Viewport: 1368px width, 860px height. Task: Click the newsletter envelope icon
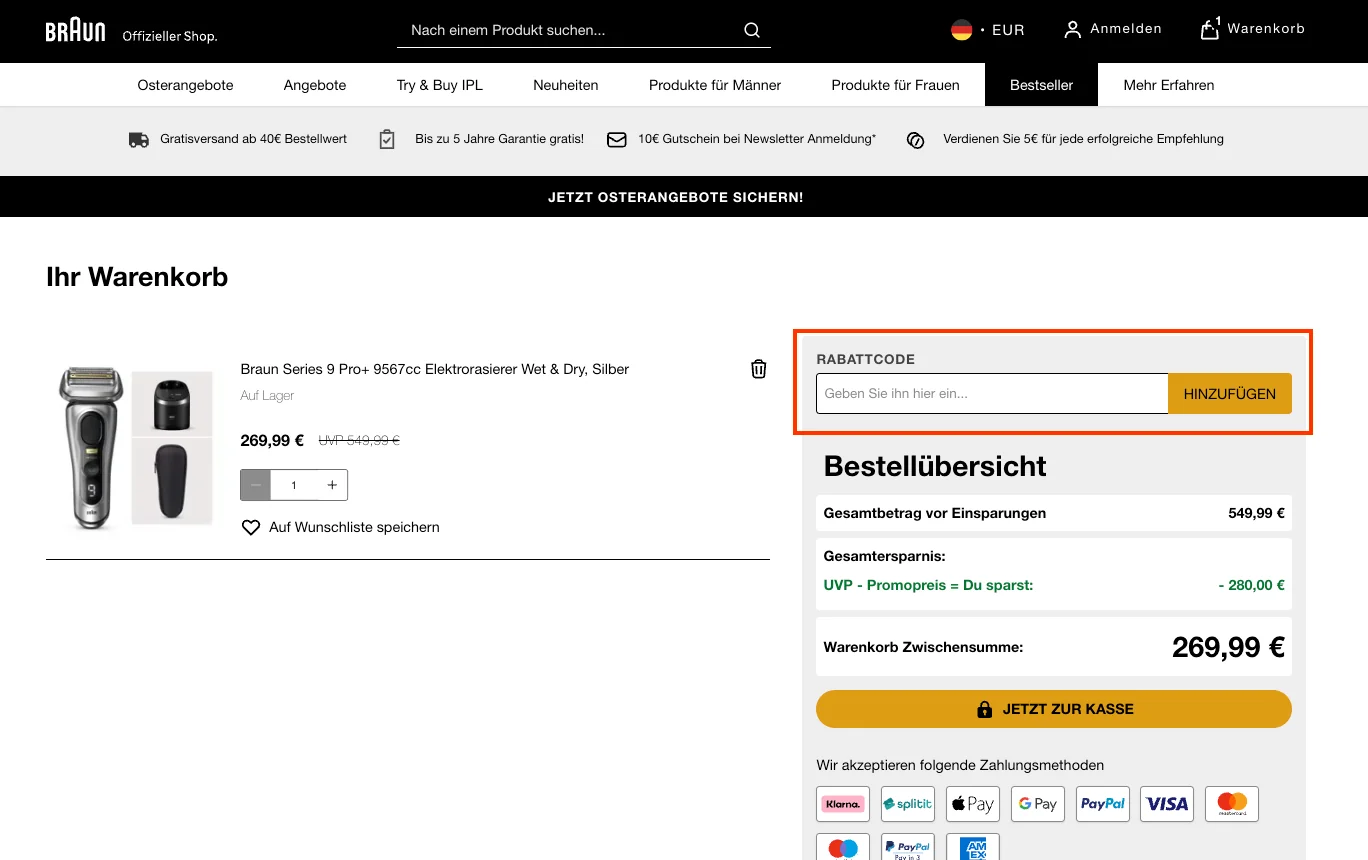tap(617, 140)
